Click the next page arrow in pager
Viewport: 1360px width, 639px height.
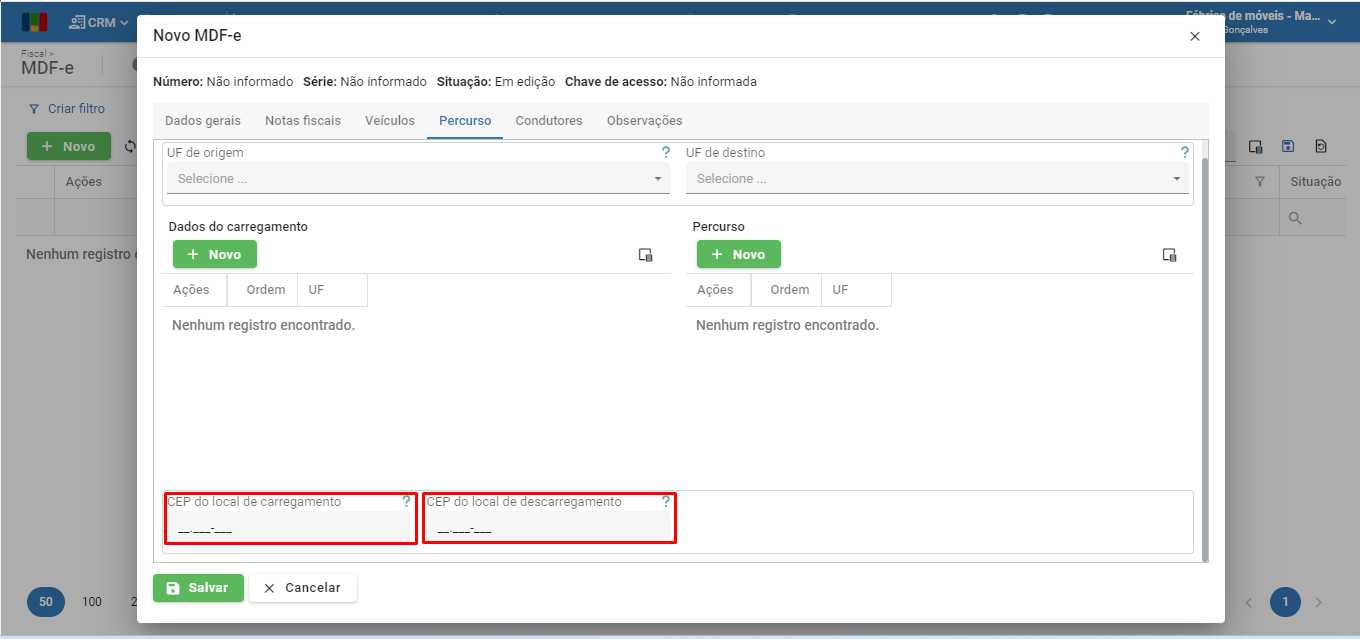tap(1319, 602)
